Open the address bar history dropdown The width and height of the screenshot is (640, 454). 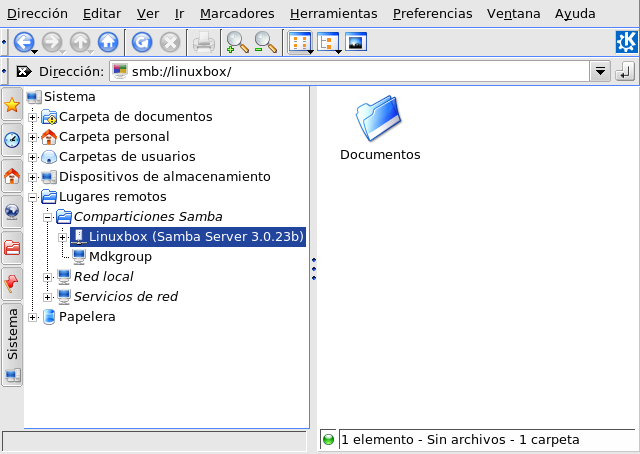click(x=600, y=72)
